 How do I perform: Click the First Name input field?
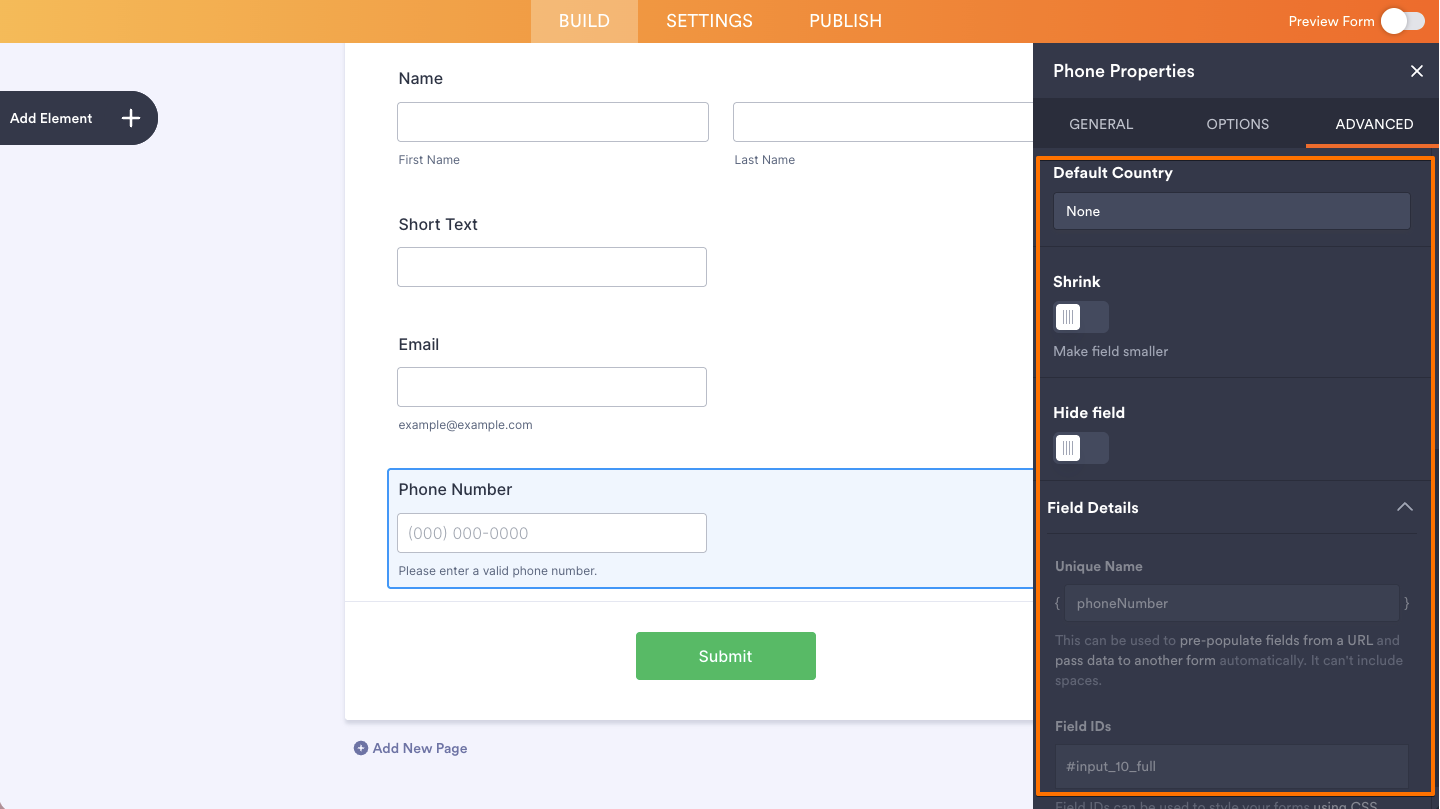pos(553,122)
